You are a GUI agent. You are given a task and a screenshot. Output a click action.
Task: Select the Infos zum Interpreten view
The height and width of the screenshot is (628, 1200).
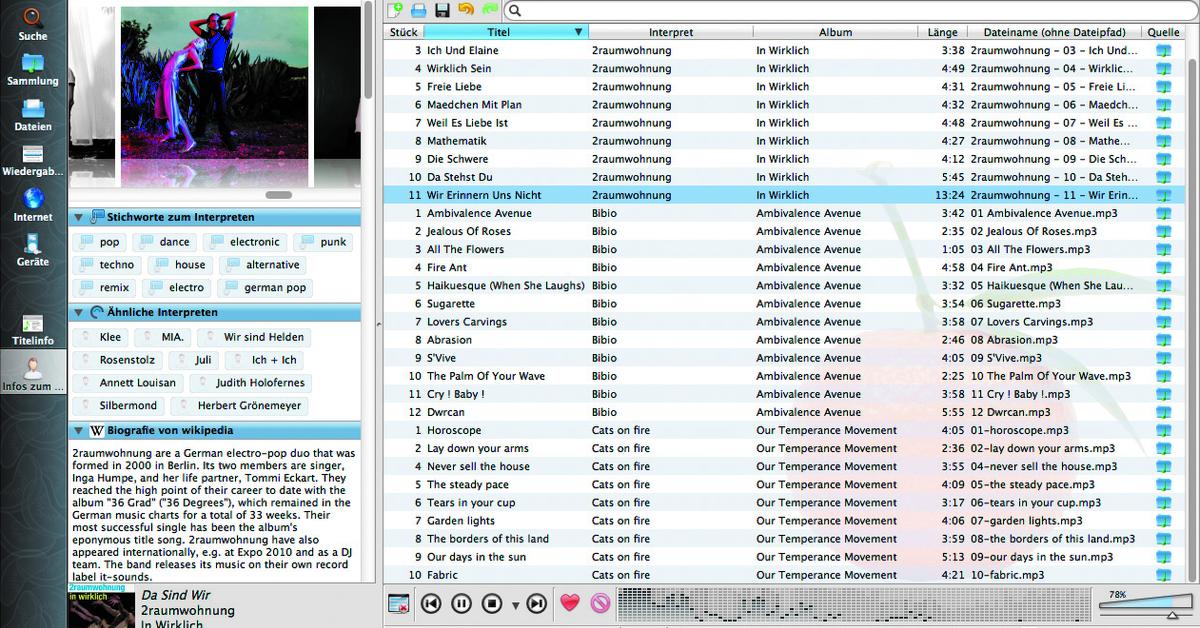tap(33, 374)
